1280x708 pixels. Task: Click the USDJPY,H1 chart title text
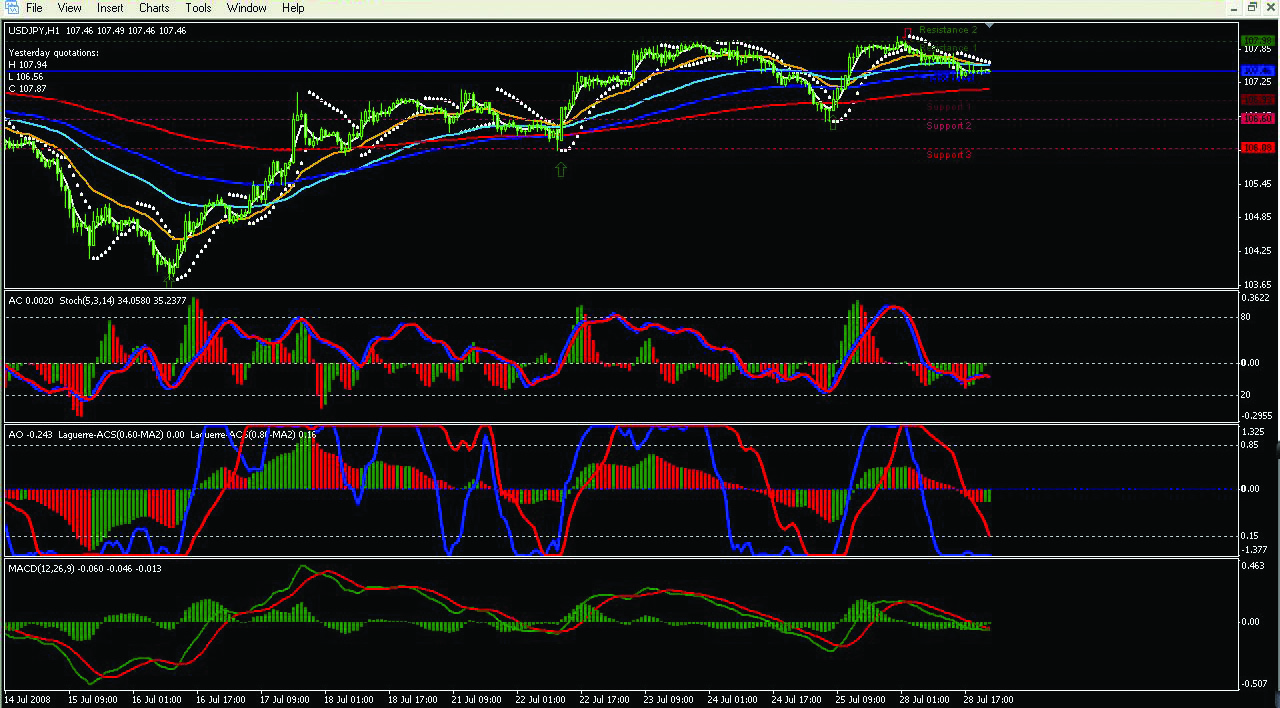34,31
